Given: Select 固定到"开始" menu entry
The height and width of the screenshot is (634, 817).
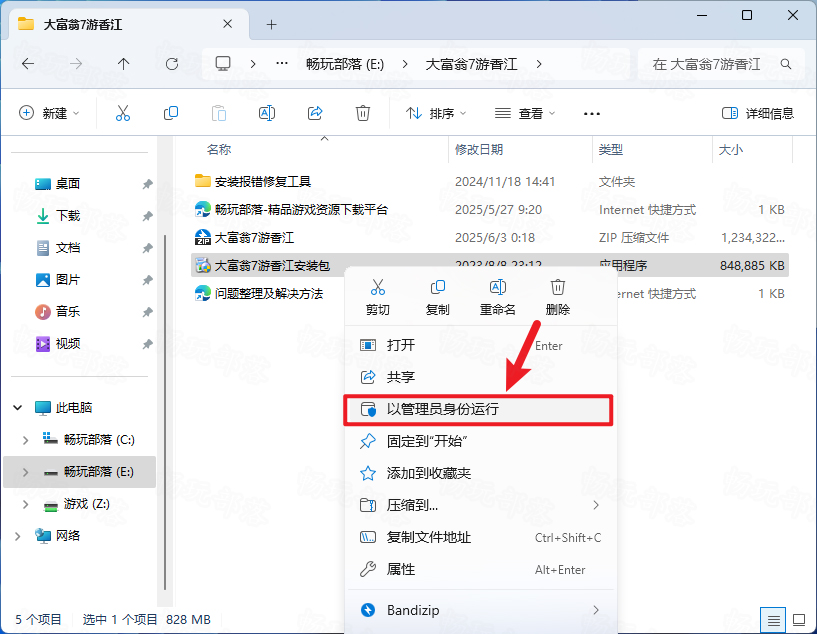Looking at the screenshot, I should point(480,441).
